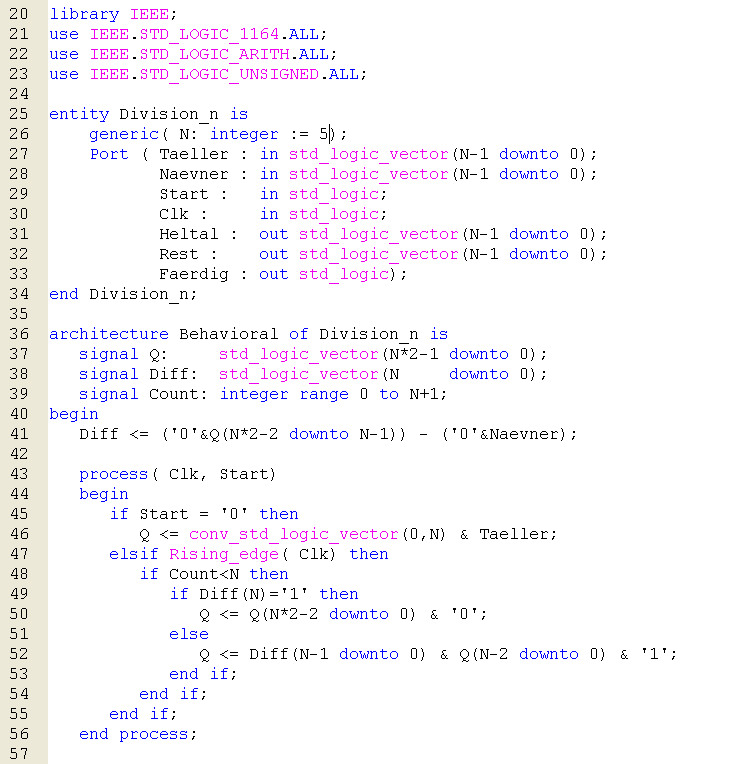The width and height of the screenshot is (742, 764).
Task: Click 'Q(N-2' on line 52
Action: 483,654
